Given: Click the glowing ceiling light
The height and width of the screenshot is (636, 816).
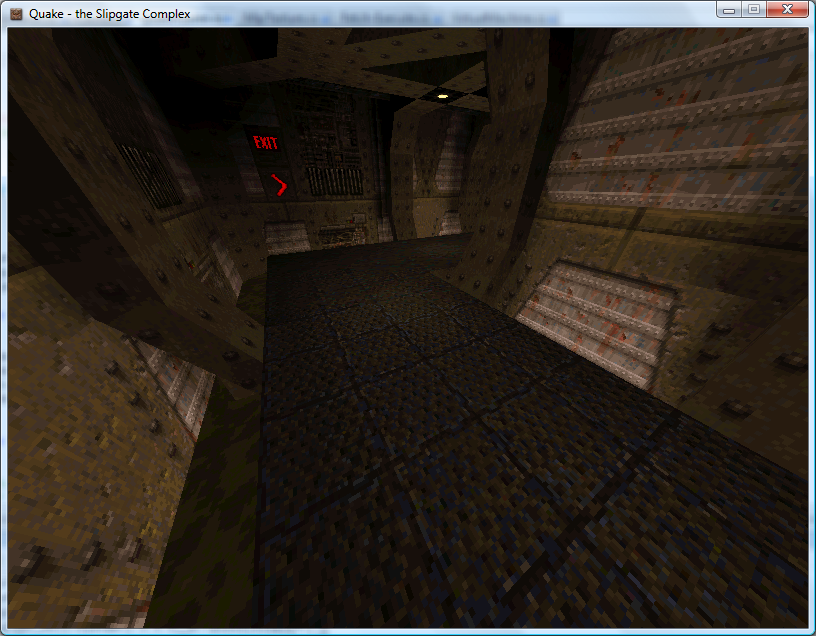Looking at the screenshot, I should pyautogui.click(x=442, y=96).
